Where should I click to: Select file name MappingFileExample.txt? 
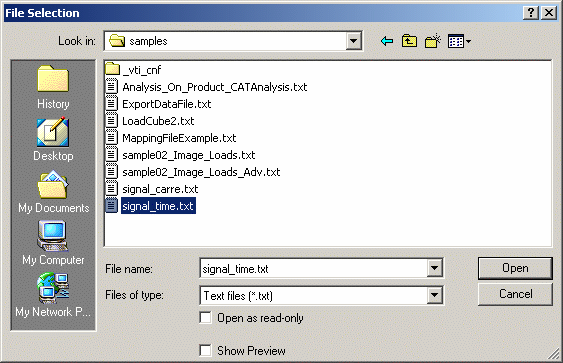pyautogui.click(x=179, y=138)
